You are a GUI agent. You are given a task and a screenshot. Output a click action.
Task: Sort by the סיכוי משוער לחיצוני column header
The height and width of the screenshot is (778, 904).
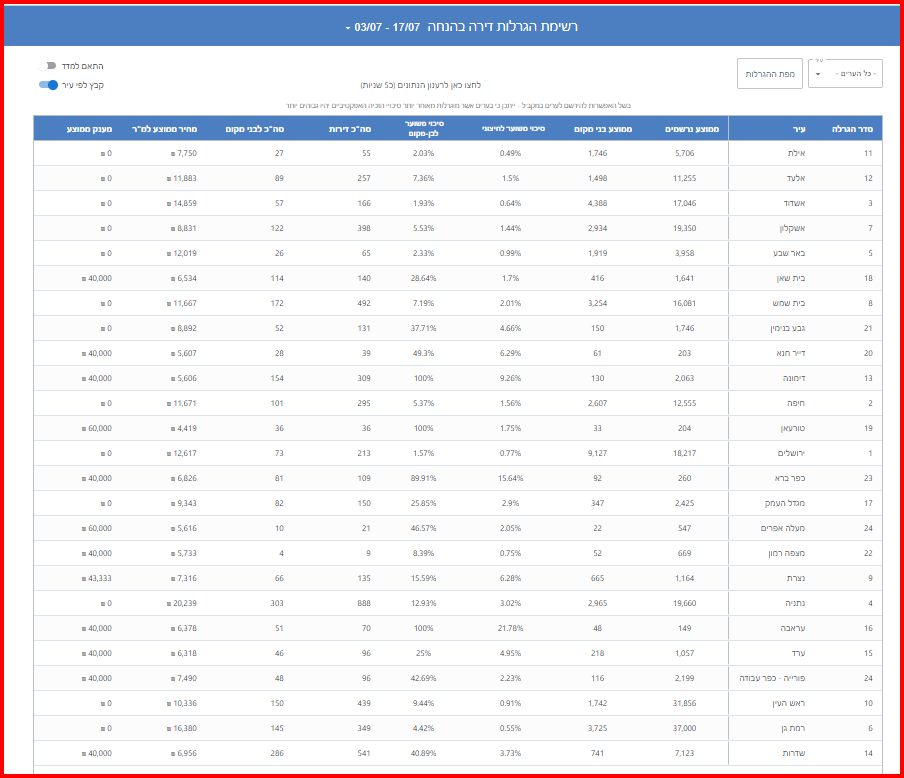pyautogui.click(x=513, y=129)
